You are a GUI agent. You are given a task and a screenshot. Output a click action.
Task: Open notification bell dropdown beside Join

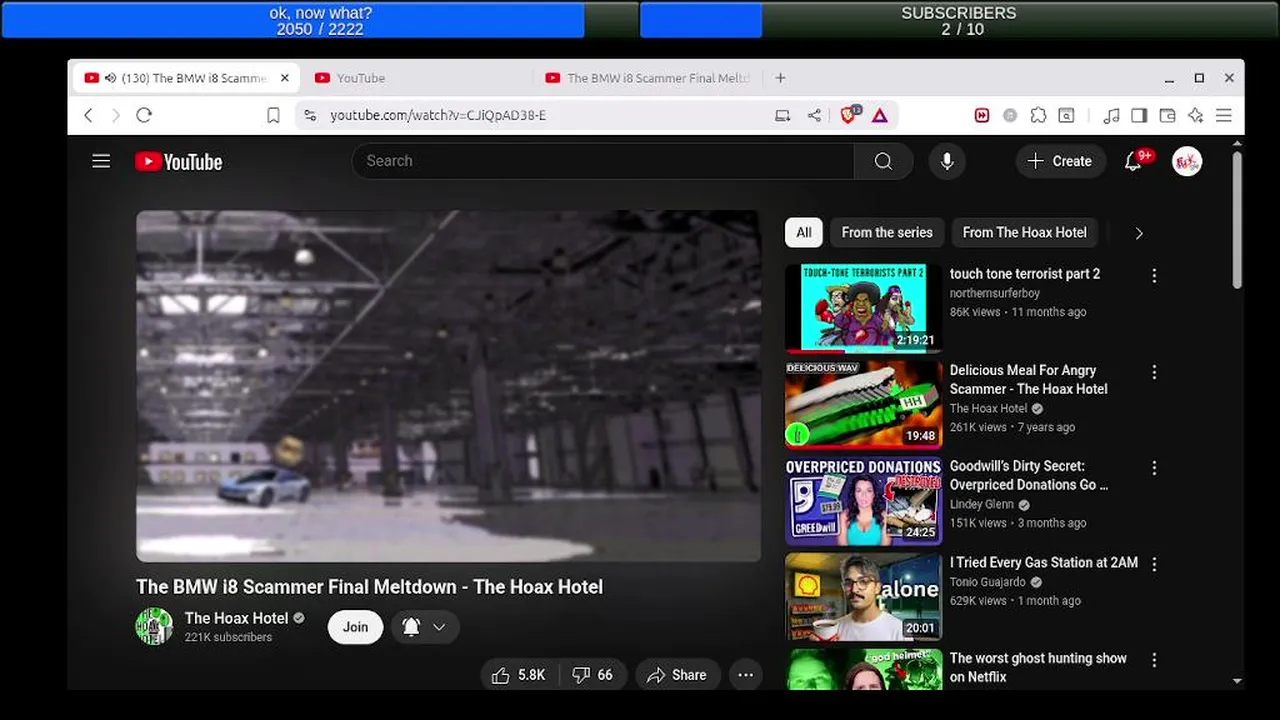425,627
